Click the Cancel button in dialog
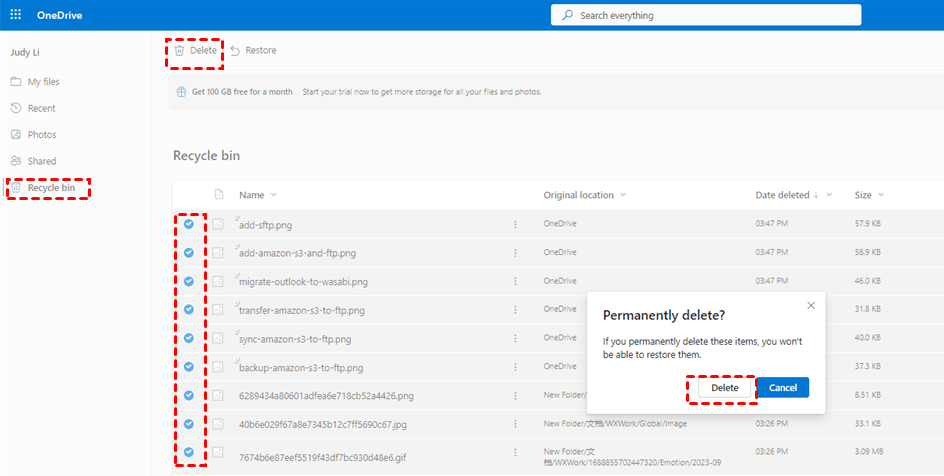Screen dimensions: 944x476 click(x=783, y=388)
